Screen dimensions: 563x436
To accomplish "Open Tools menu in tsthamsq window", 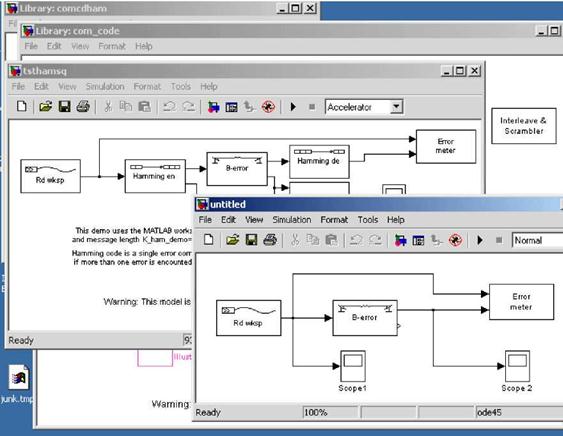I will tap(181, 86).
